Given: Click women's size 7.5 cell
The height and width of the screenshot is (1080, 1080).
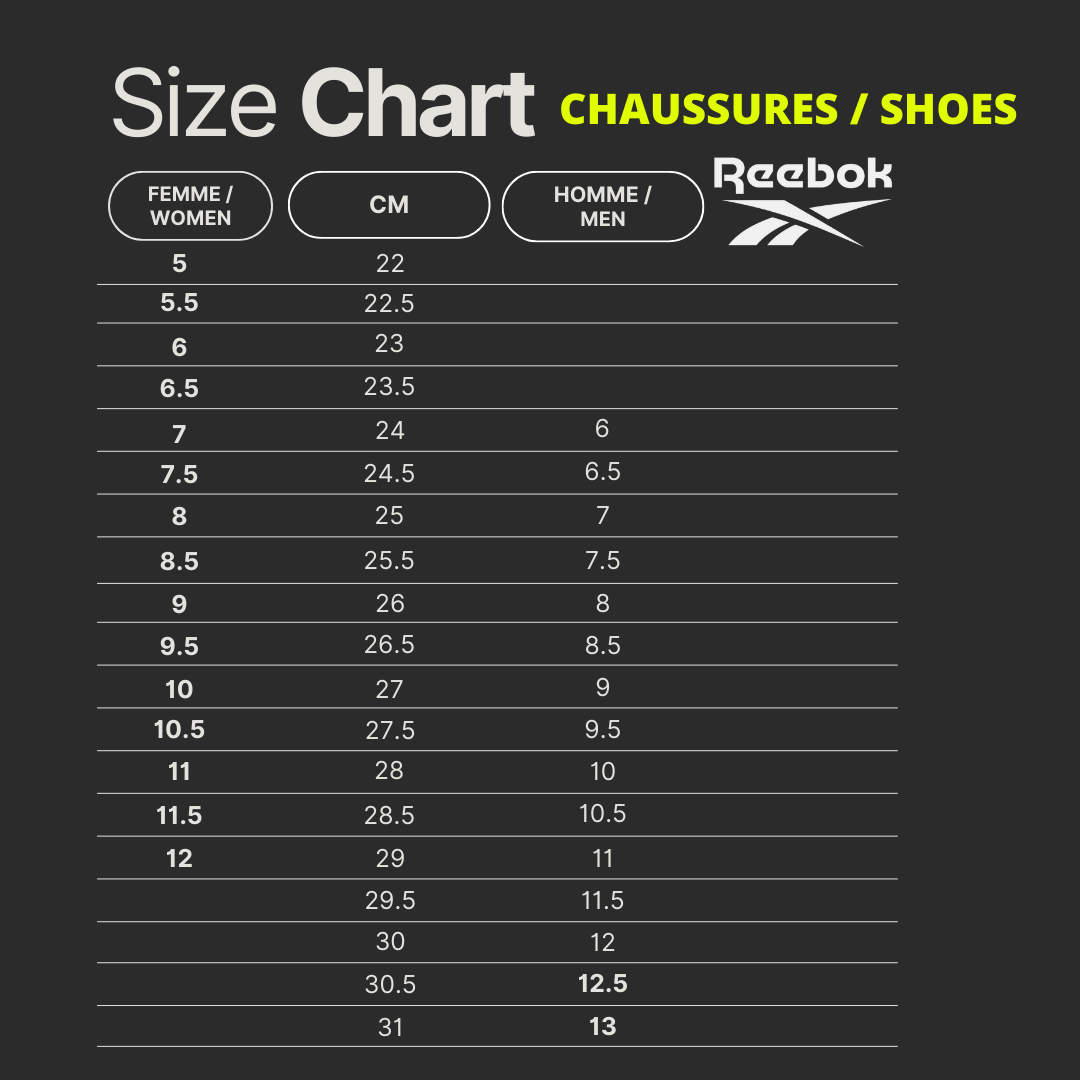Looking at the screenshot, I should 179,475.
